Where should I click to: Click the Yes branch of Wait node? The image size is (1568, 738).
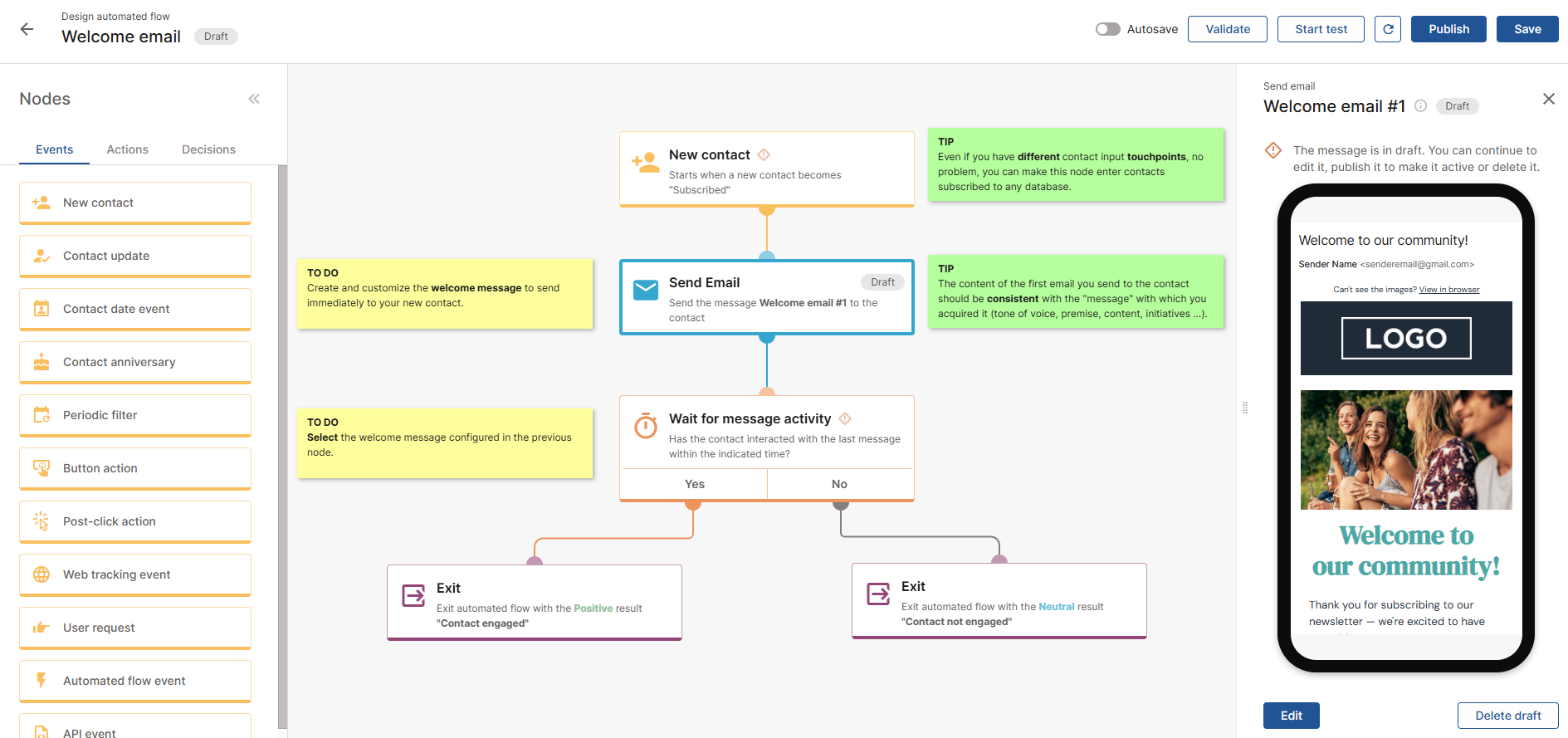click(x=695, y=484)
